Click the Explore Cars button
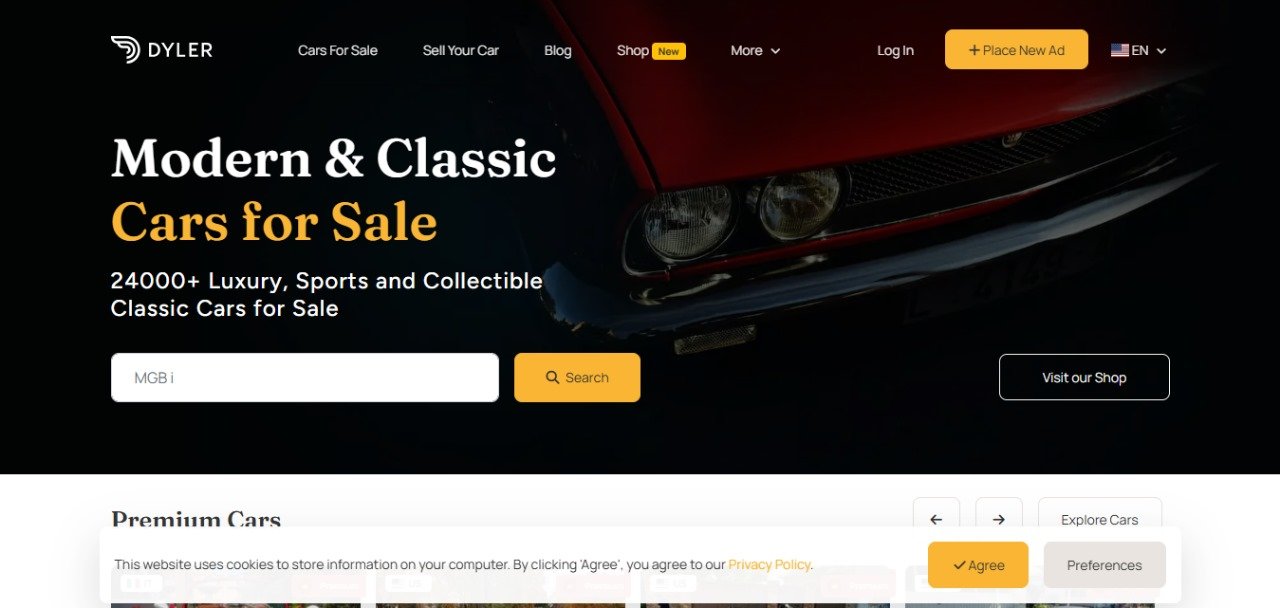 coord(1100,519)
